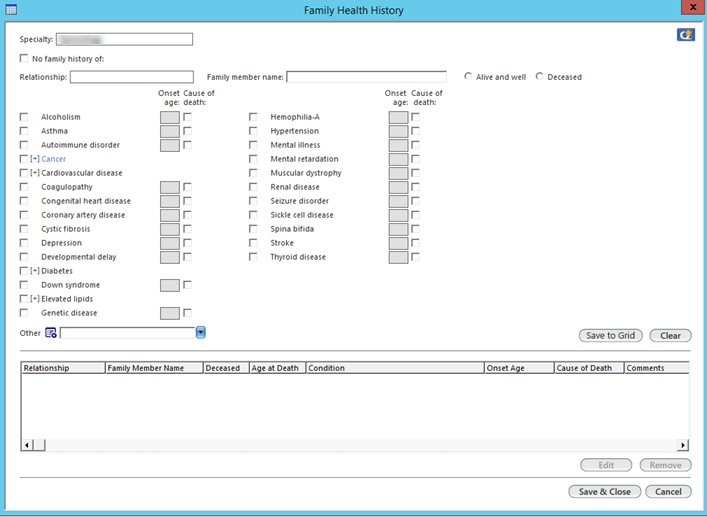Viewport: 707px width, 517px height.
Task: Tick the Genetic disease checkbox
Action: 24,312
